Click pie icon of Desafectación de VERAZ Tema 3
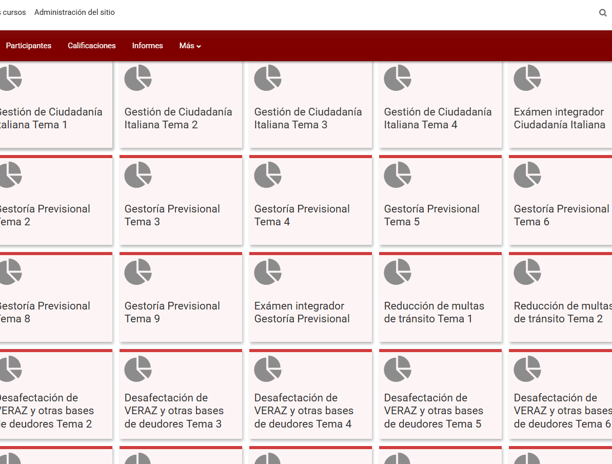Image resolution: width=612 pixels, height=464 pixels. click(138, 369)
